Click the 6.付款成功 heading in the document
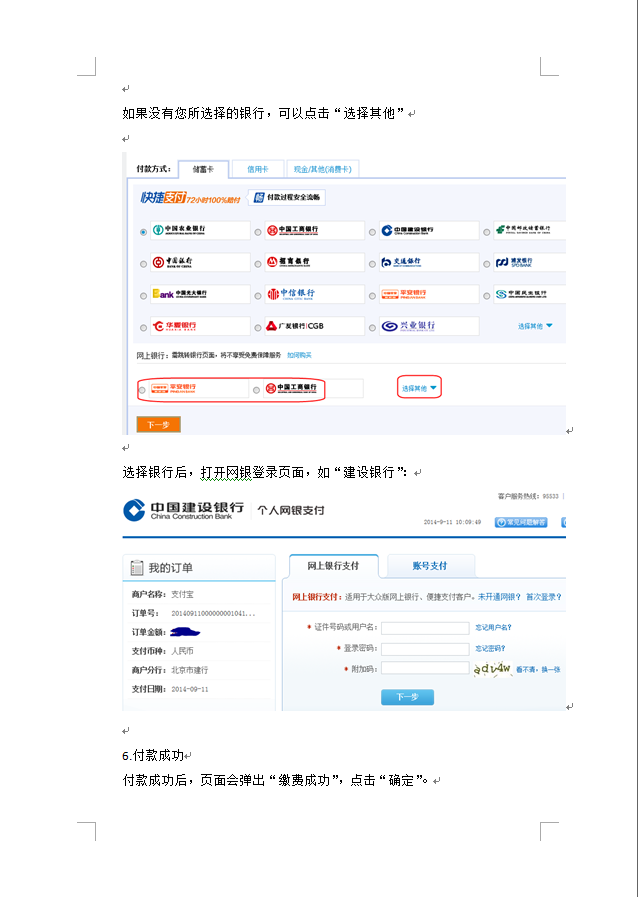This screenshot has width=638, height=897. (153, 755)
